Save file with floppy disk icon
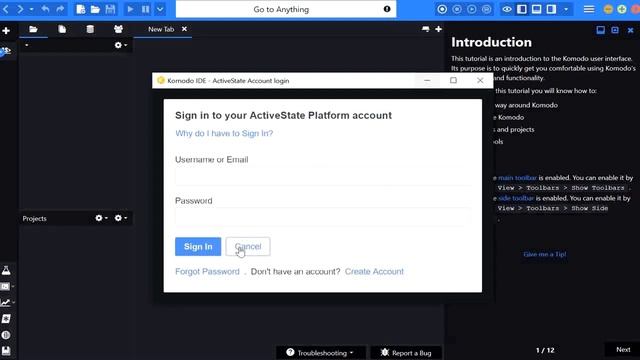This screenshot has height=360, width=640. tap(110, 9)
